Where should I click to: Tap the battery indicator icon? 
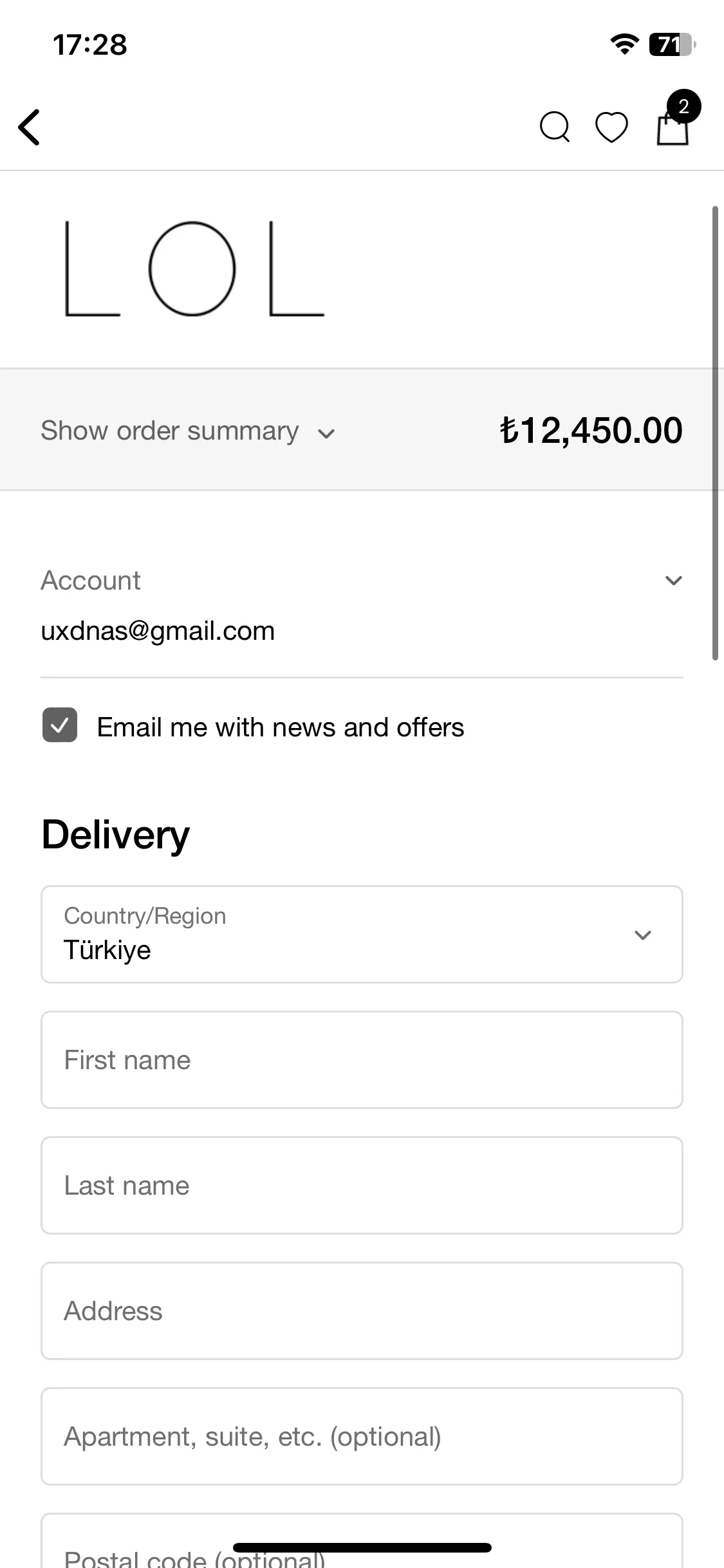coord(673,44)
